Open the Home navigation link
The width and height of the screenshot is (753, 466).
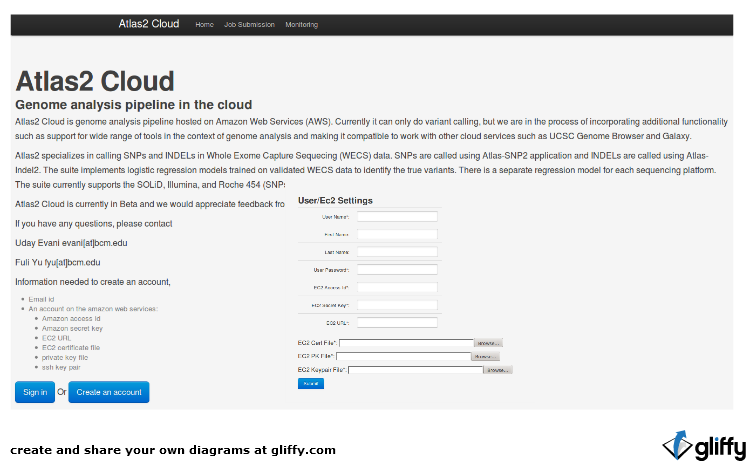[x=204, y=25]
